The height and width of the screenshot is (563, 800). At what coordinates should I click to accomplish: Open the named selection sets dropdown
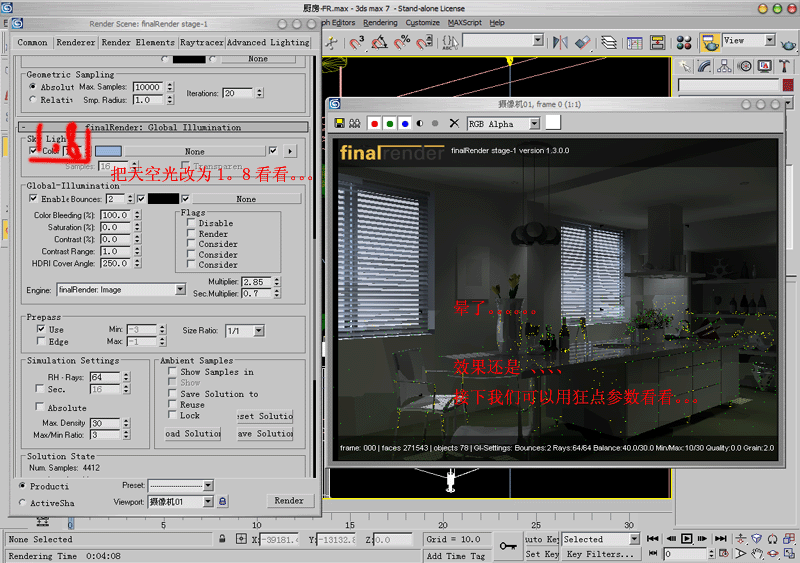point(503,40)
